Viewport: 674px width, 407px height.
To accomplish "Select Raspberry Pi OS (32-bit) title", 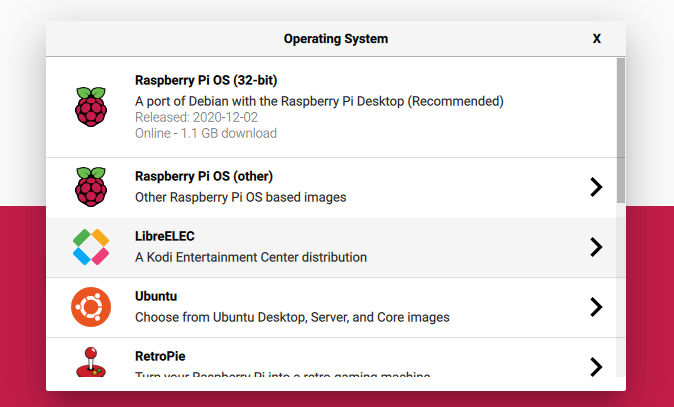I will [x=206, y=80].
